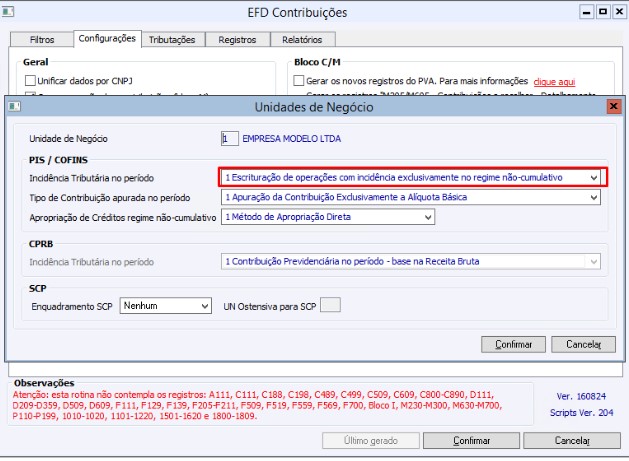Click the 'PIS / COFINS' group heading
This screenshot has height=461, width=629.
58,160
